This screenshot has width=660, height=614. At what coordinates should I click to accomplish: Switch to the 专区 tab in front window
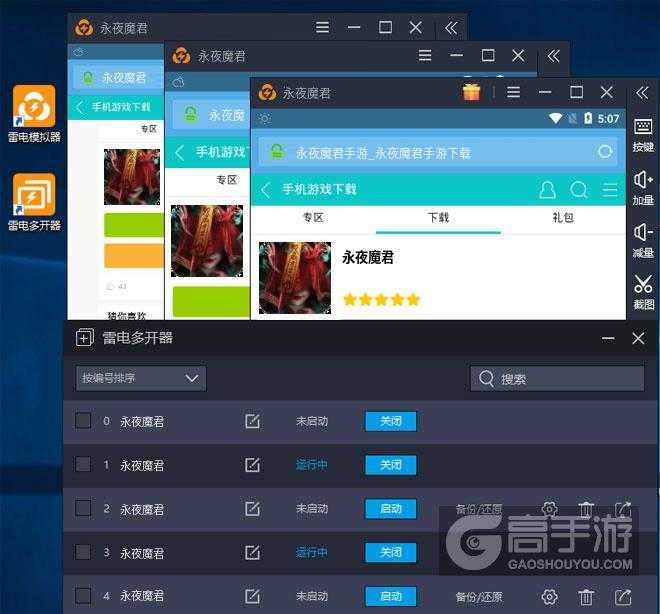tap(313, 217)
